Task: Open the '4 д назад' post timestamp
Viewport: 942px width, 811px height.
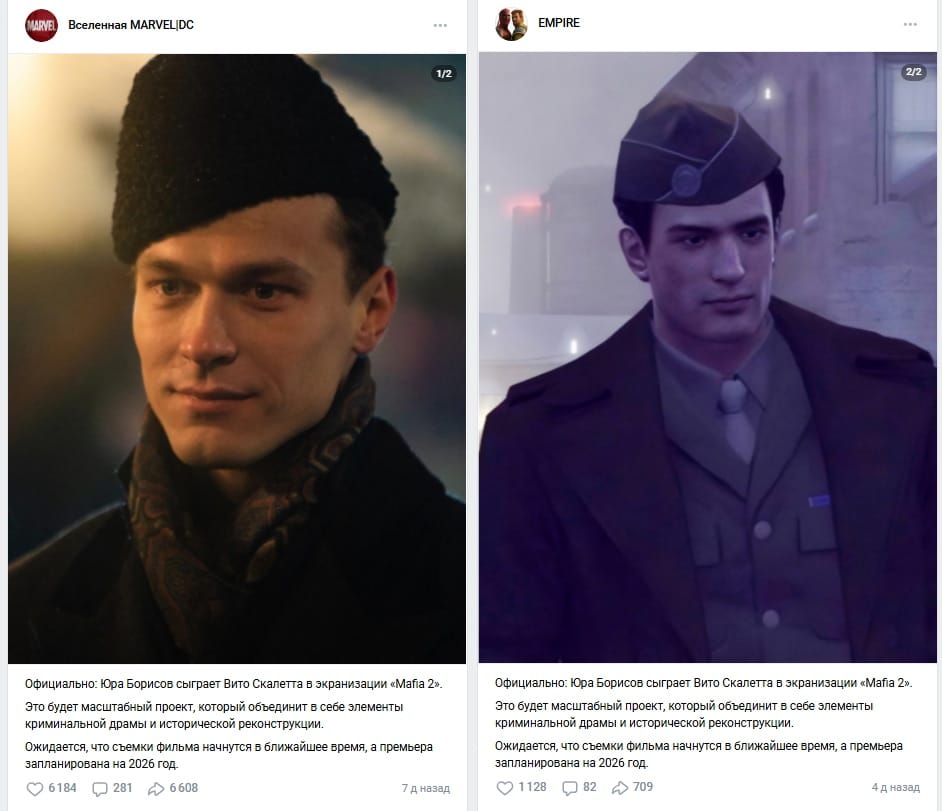Action: (x=895, y=787)
